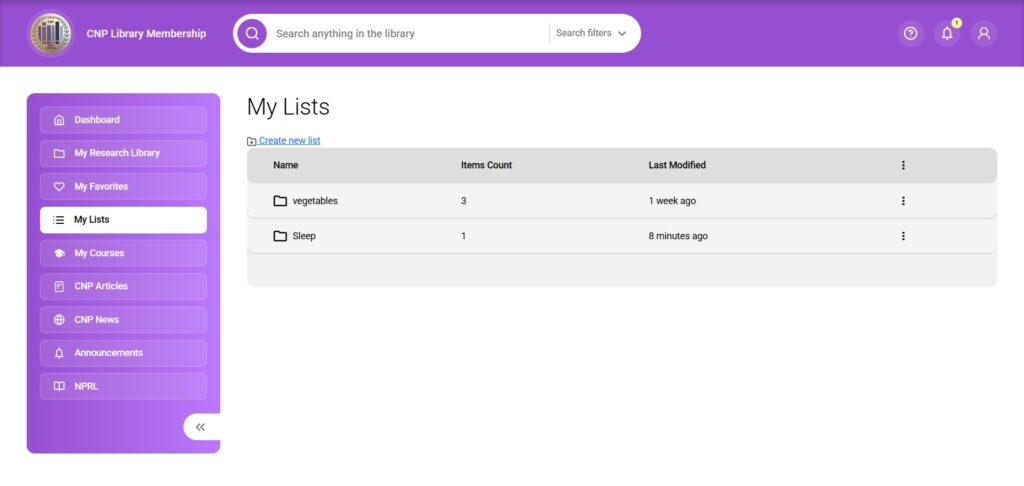
Task: Open the table header three-dot menu
Action: (903, 165)
